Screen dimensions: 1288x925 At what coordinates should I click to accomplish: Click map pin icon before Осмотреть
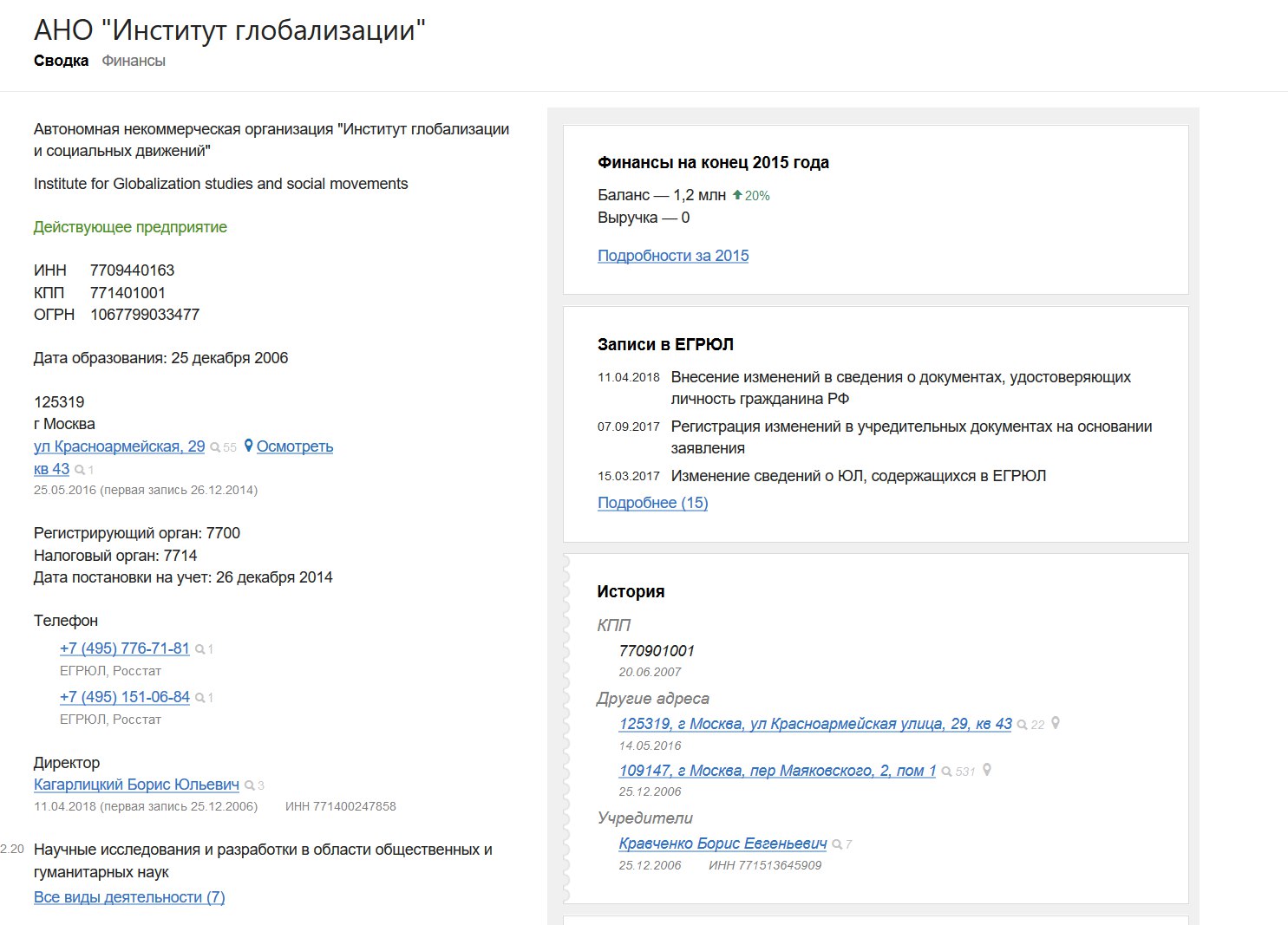pyautogui.click(x=249, y=446)
